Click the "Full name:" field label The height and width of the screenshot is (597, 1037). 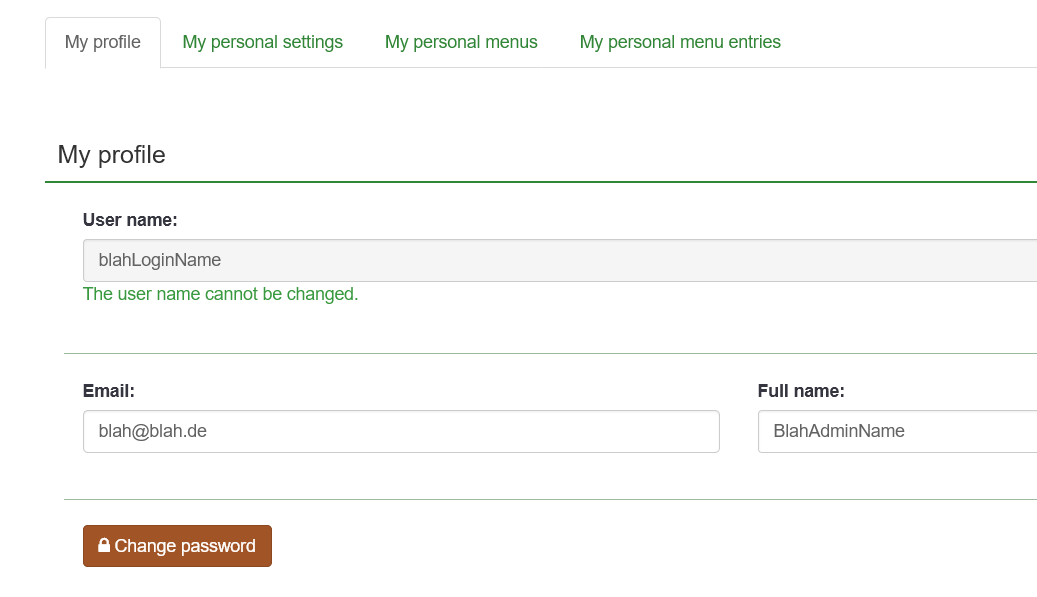click(801, 391)
